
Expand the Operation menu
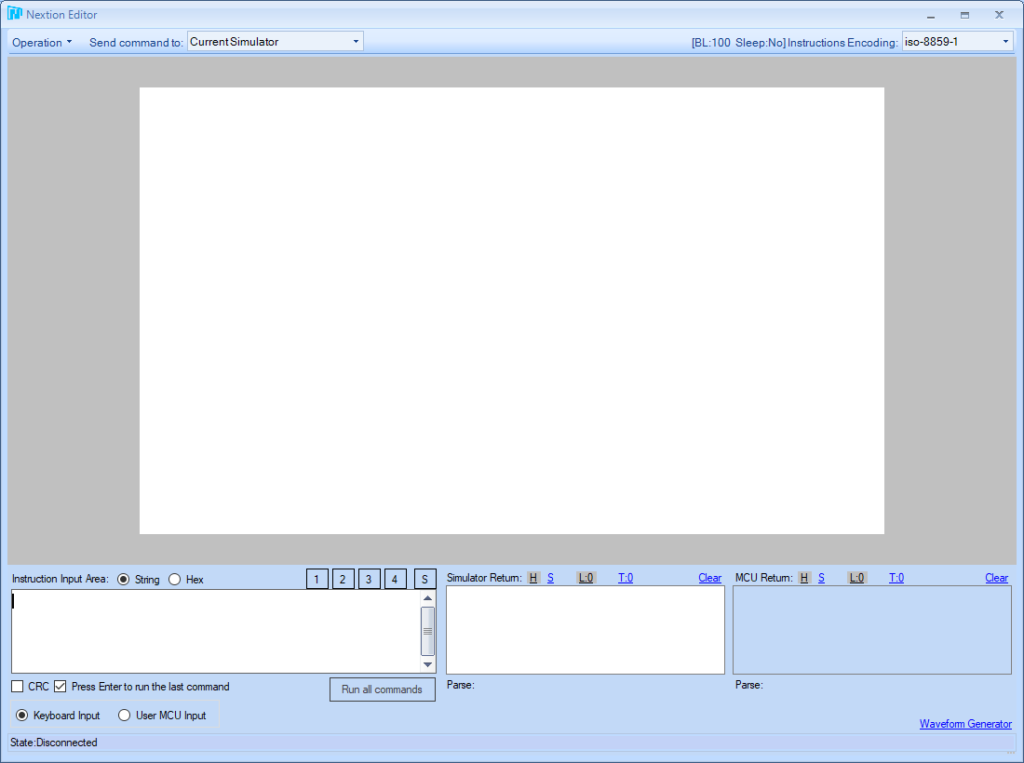click(x=40, y=42)
